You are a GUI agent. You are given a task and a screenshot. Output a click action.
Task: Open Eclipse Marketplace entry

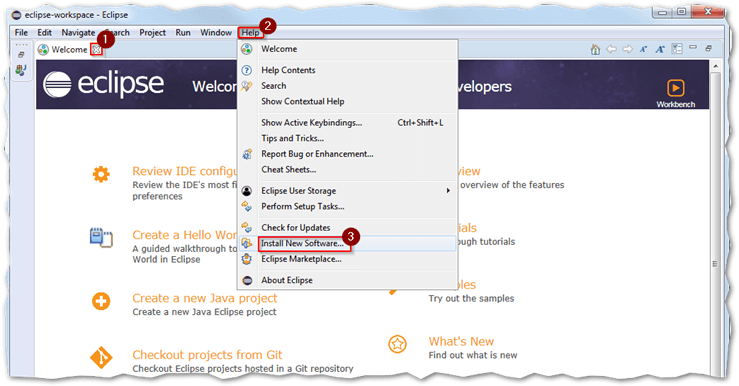pyautogui.click(x=301, y=259)
